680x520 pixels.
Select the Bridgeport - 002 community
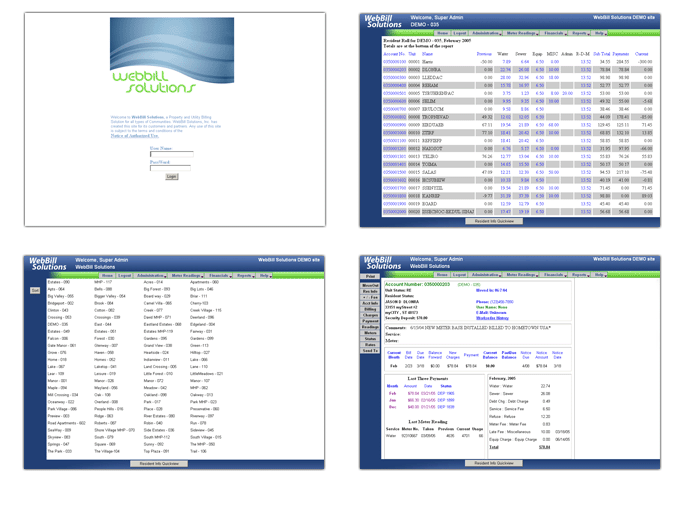(x=61, y=303)
